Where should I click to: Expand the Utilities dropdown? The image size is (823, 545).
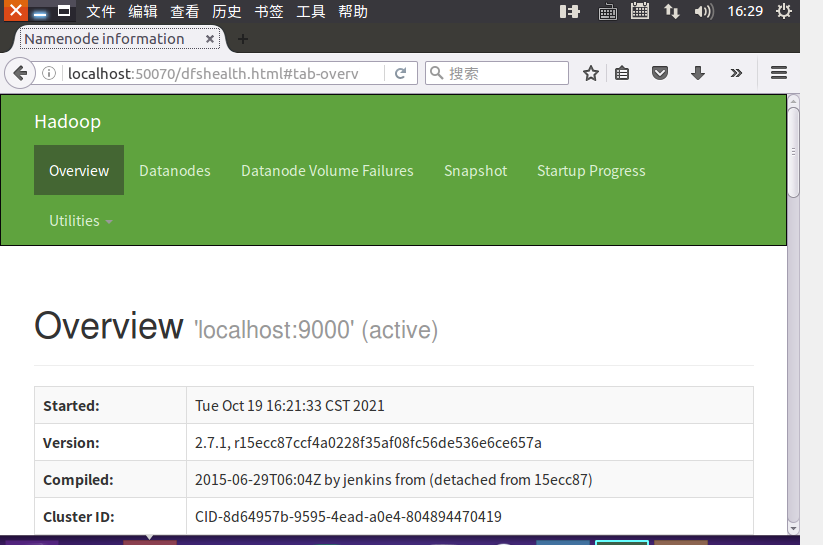click(x=80, y=221)
